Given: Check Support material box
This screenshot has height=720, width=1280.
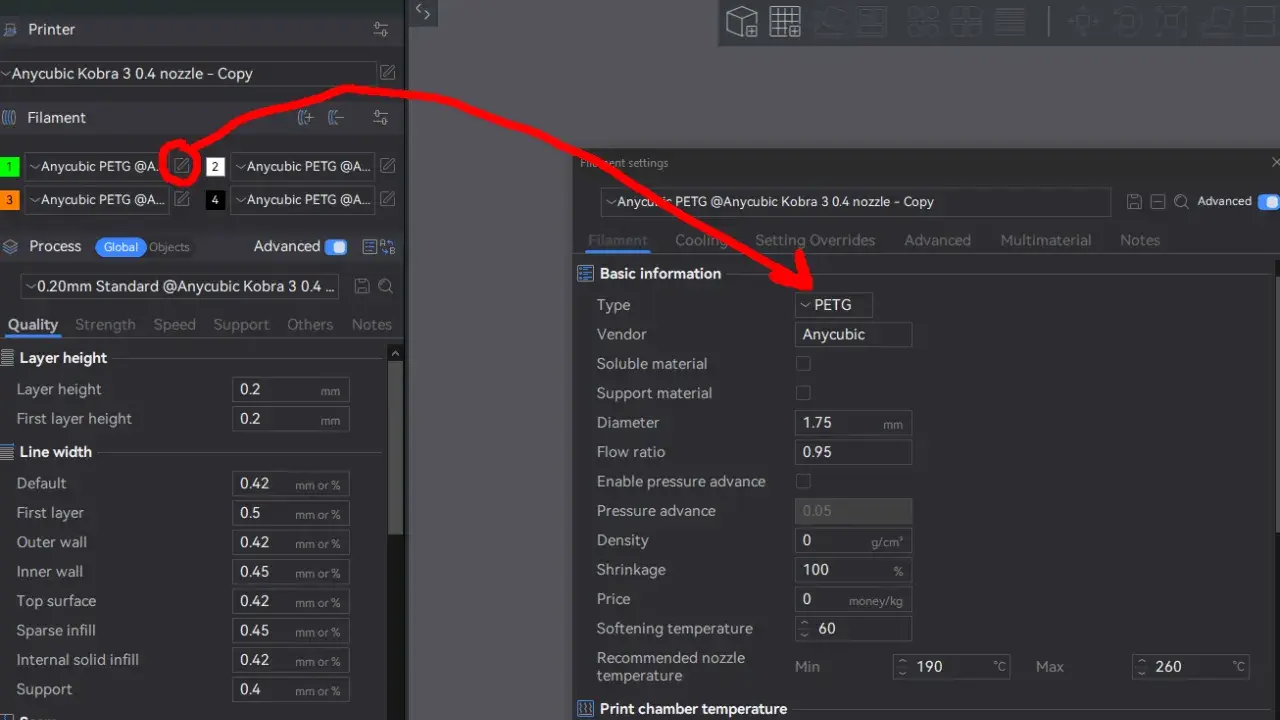Looking at the screenshot, I should 803,393.
